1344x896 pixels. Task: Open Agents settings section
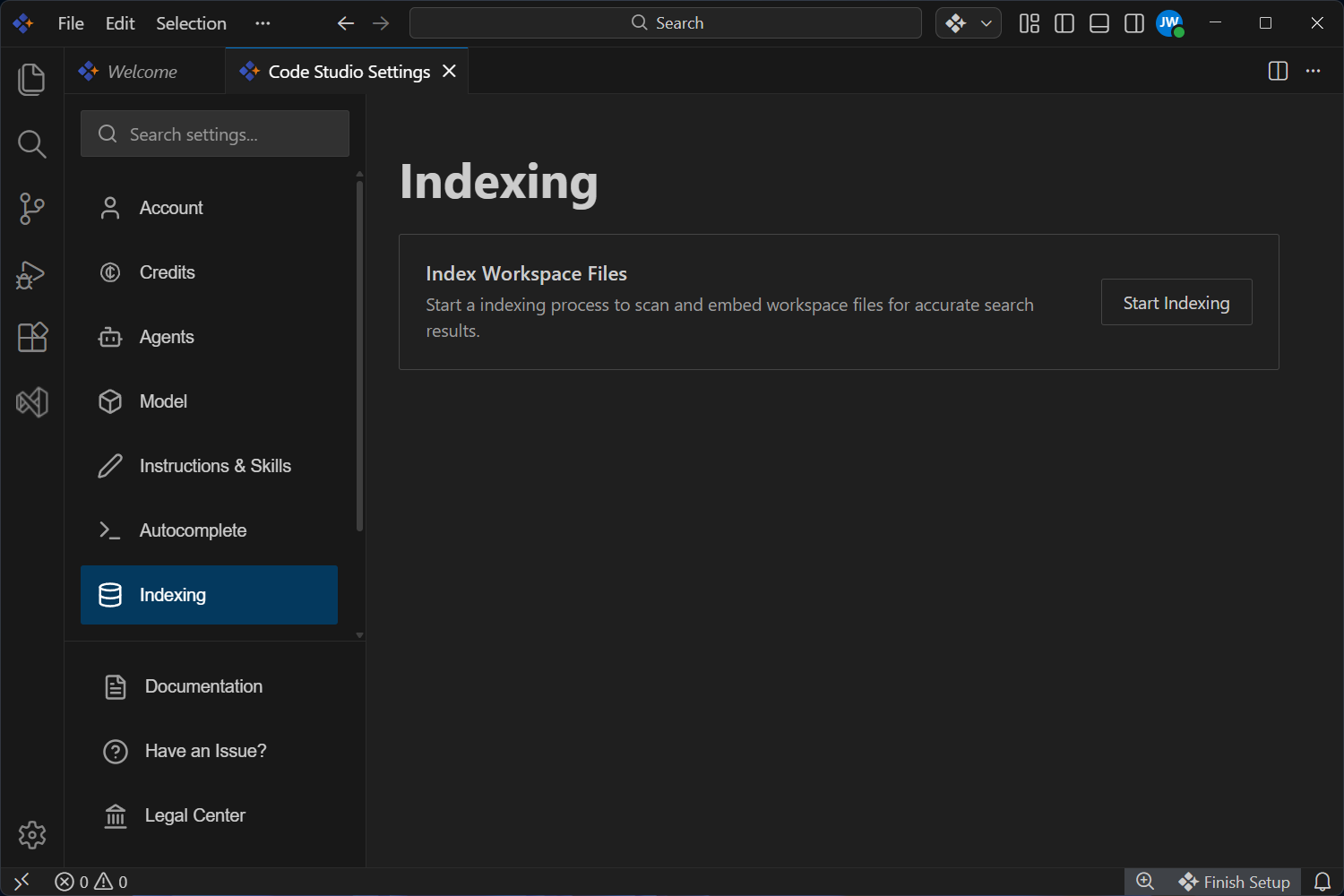(x=209, y=337)
